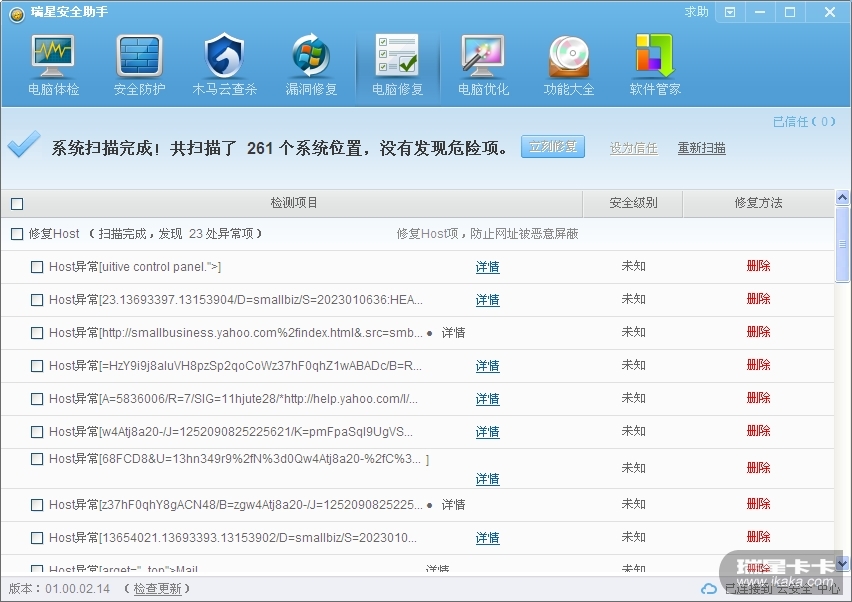Check Host异常 =HzY9i9j8aluVH8 entry checkbox
The width and height of the screenshot is (852, 602).
point(37,366)
